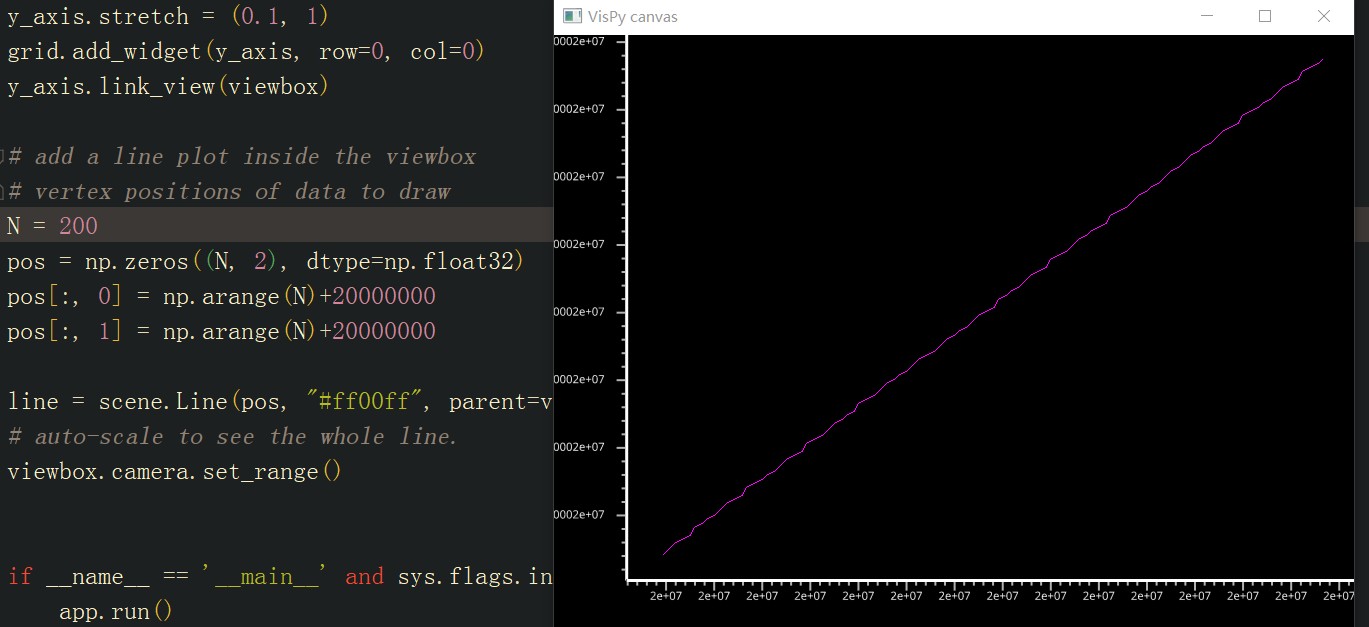Image resolution: width=1369 pixels, height=627 pixels.
Task: Click the rightmost 2e+07 x-axis label
Action: (1340, 594)
